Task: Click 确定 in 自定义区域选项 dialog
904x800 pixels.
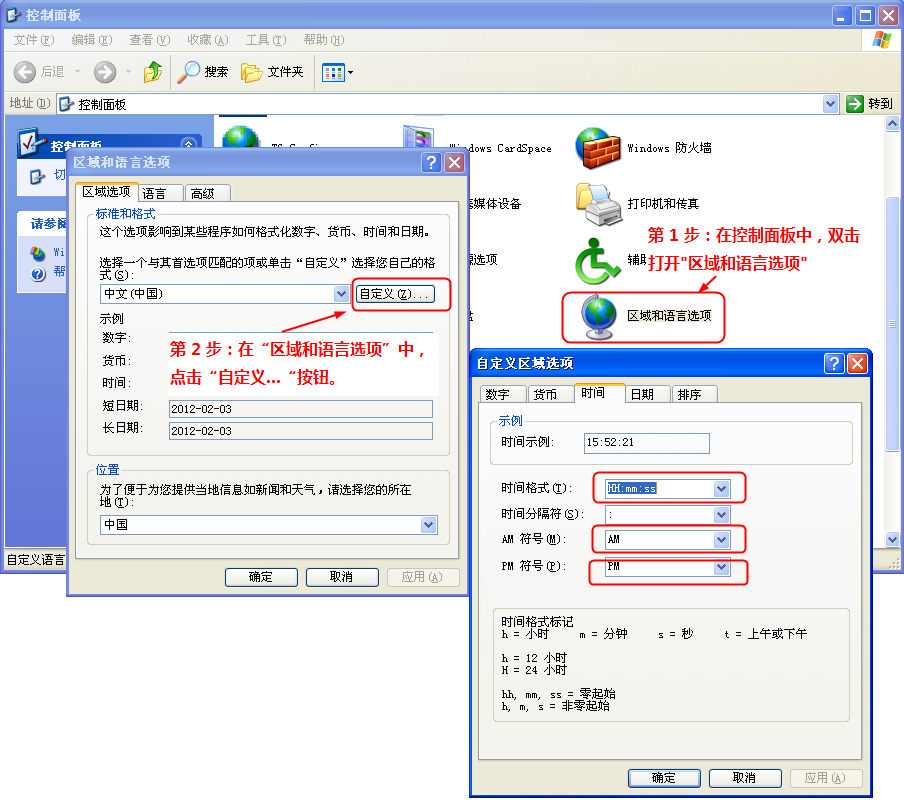Action: (x=663, y=778)
